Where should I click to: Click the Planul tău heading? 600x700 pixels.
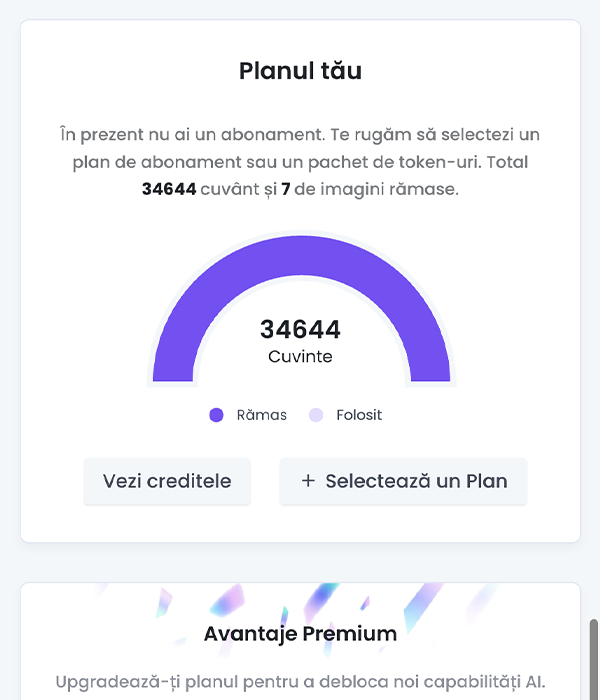tap(300, 71)
